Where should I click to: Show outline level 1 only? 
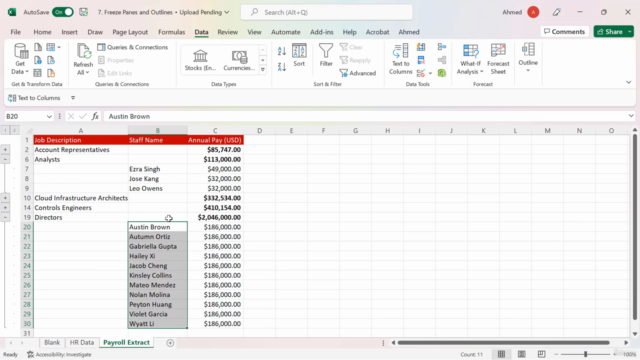pos(5,130)
